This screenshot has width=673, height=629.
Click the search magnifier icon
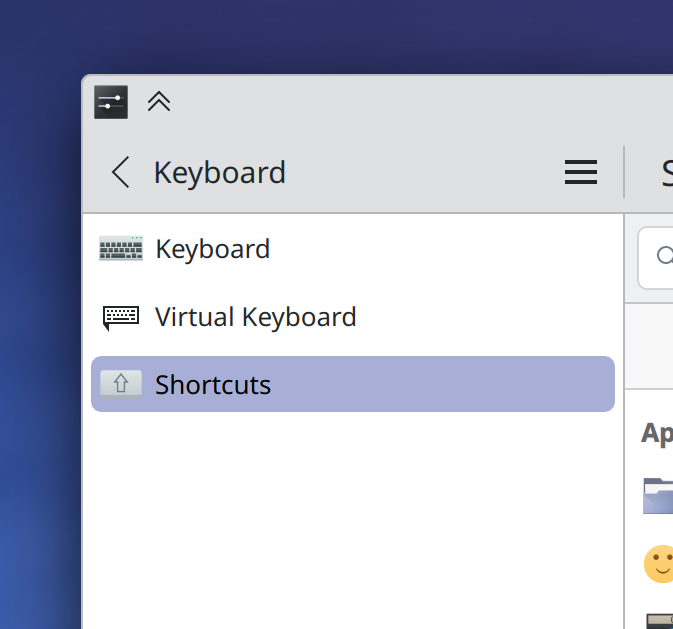pos(664,256)
